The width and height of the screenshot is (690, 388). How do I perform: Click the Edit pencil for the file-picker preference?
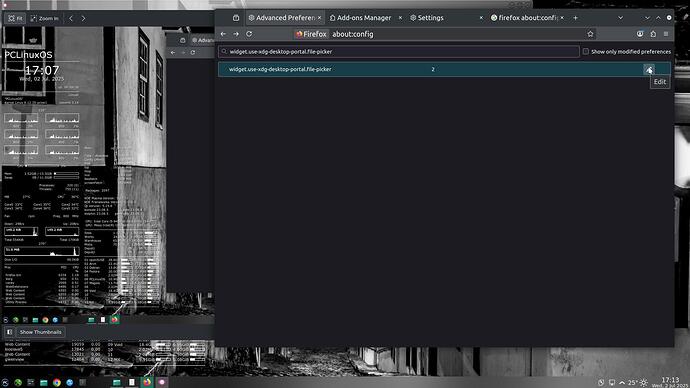[x=649, y=70]
